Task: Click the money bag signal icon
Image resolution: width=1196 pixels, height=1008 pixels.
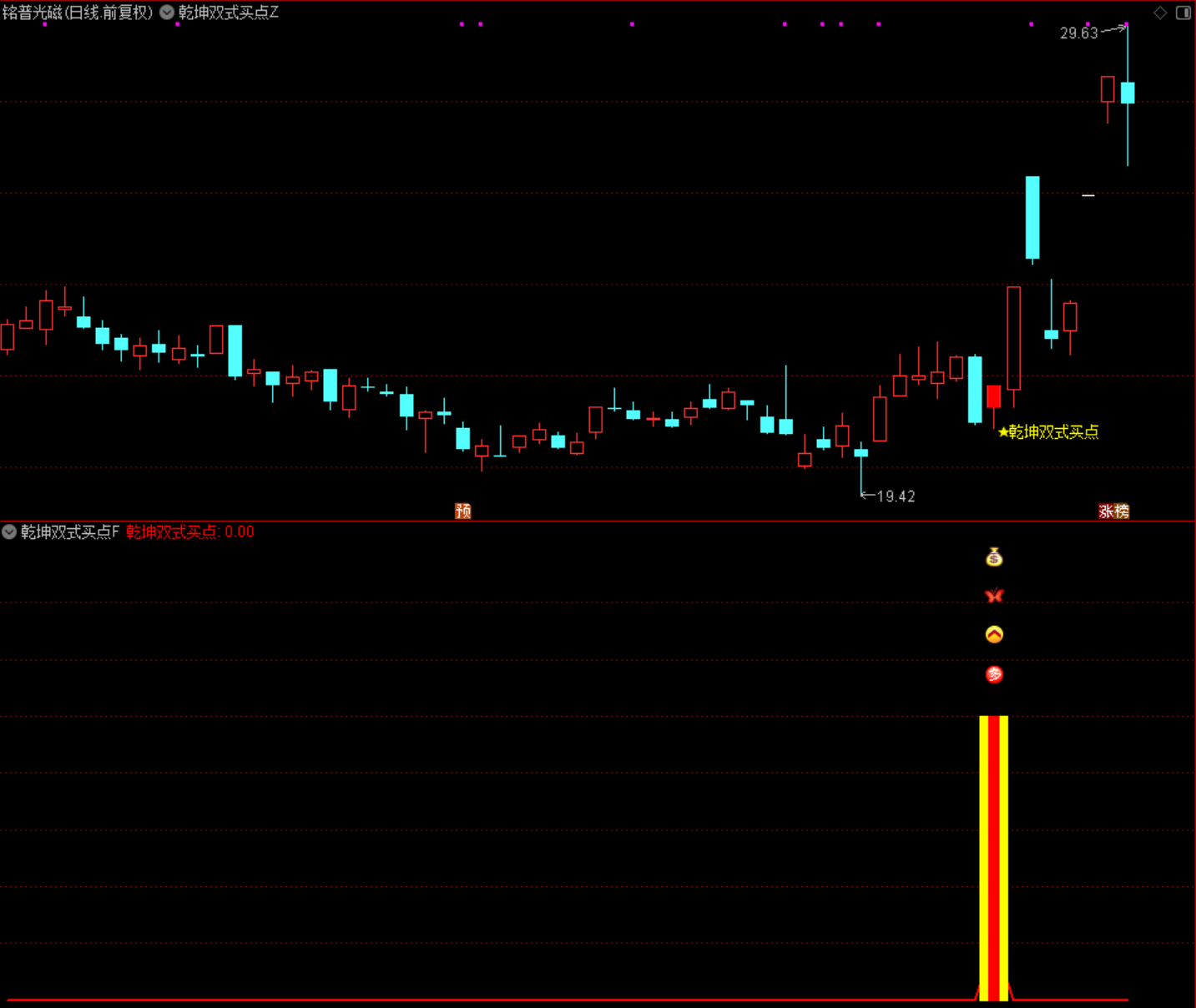Action: (994, 557)
